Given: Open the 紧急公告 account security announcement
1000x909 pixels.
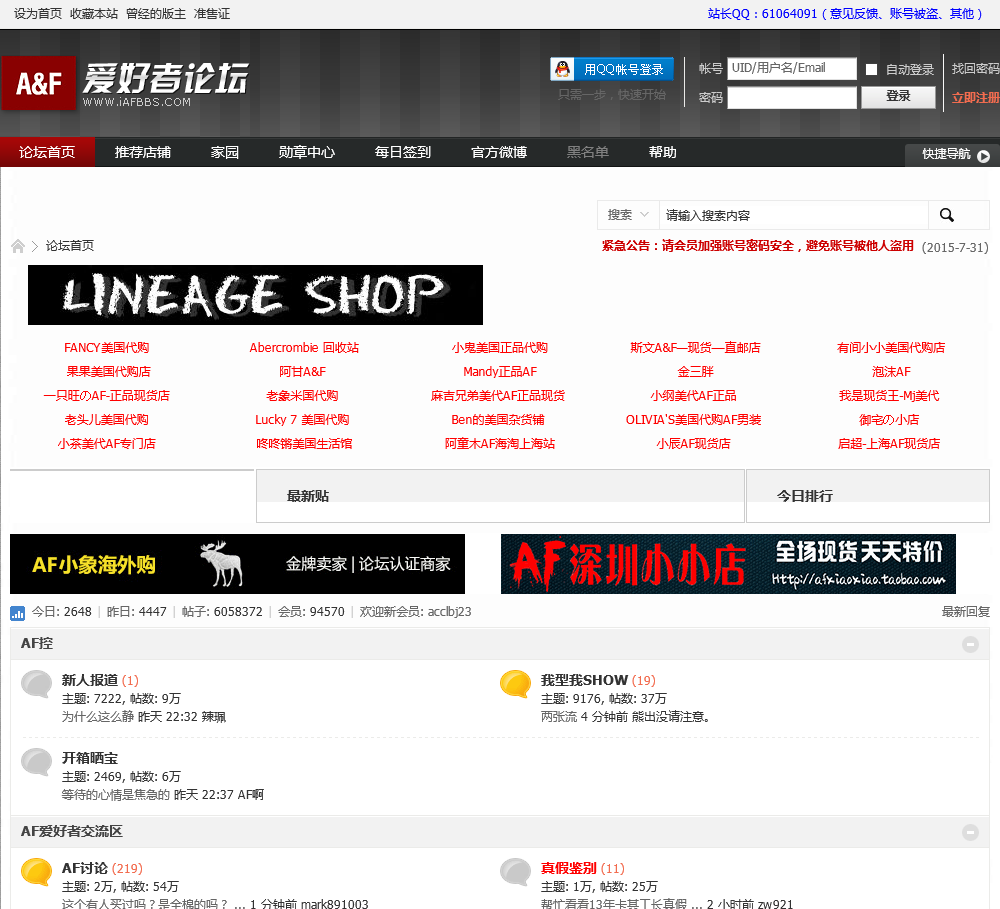Looking at the screenshot, I should [x=757, y=246].
